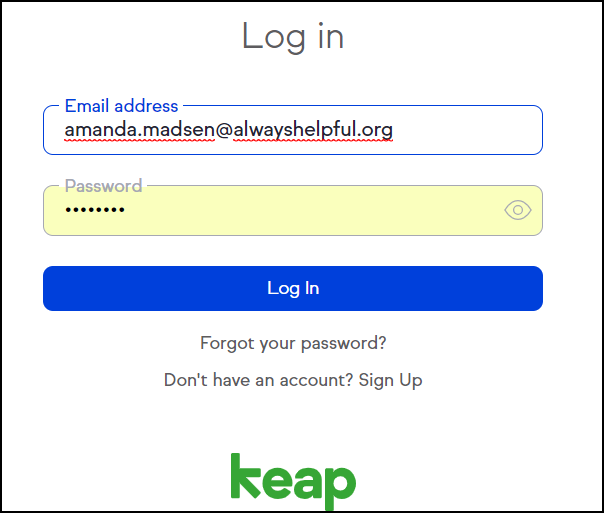Follow the Sign Up link
The image size is (604, 513).
[390, 380]
